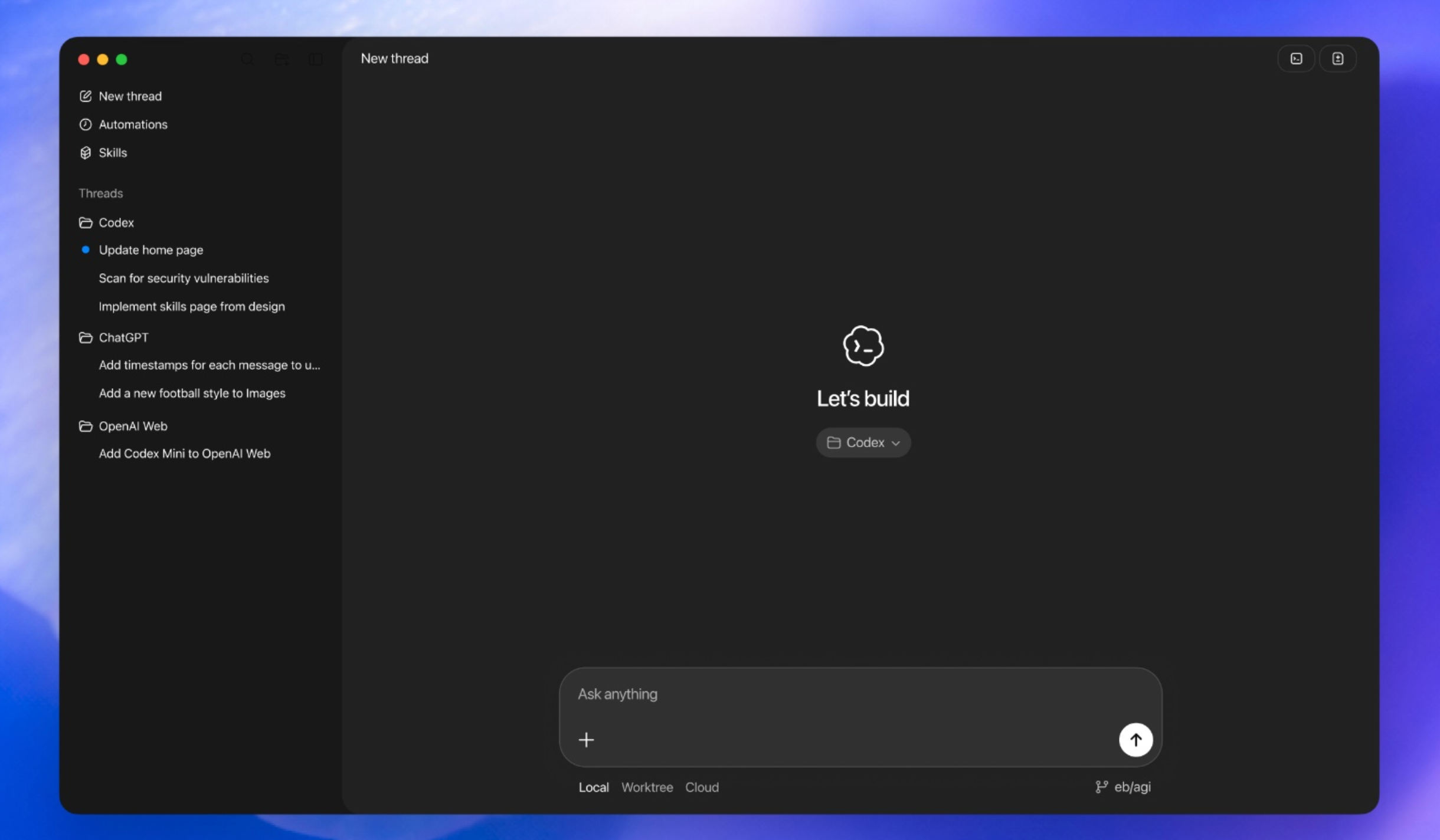Viewport: 1440px width, 840px height.
Task: Open the 'Update home page' thread
Action: (x=151, y=250)
